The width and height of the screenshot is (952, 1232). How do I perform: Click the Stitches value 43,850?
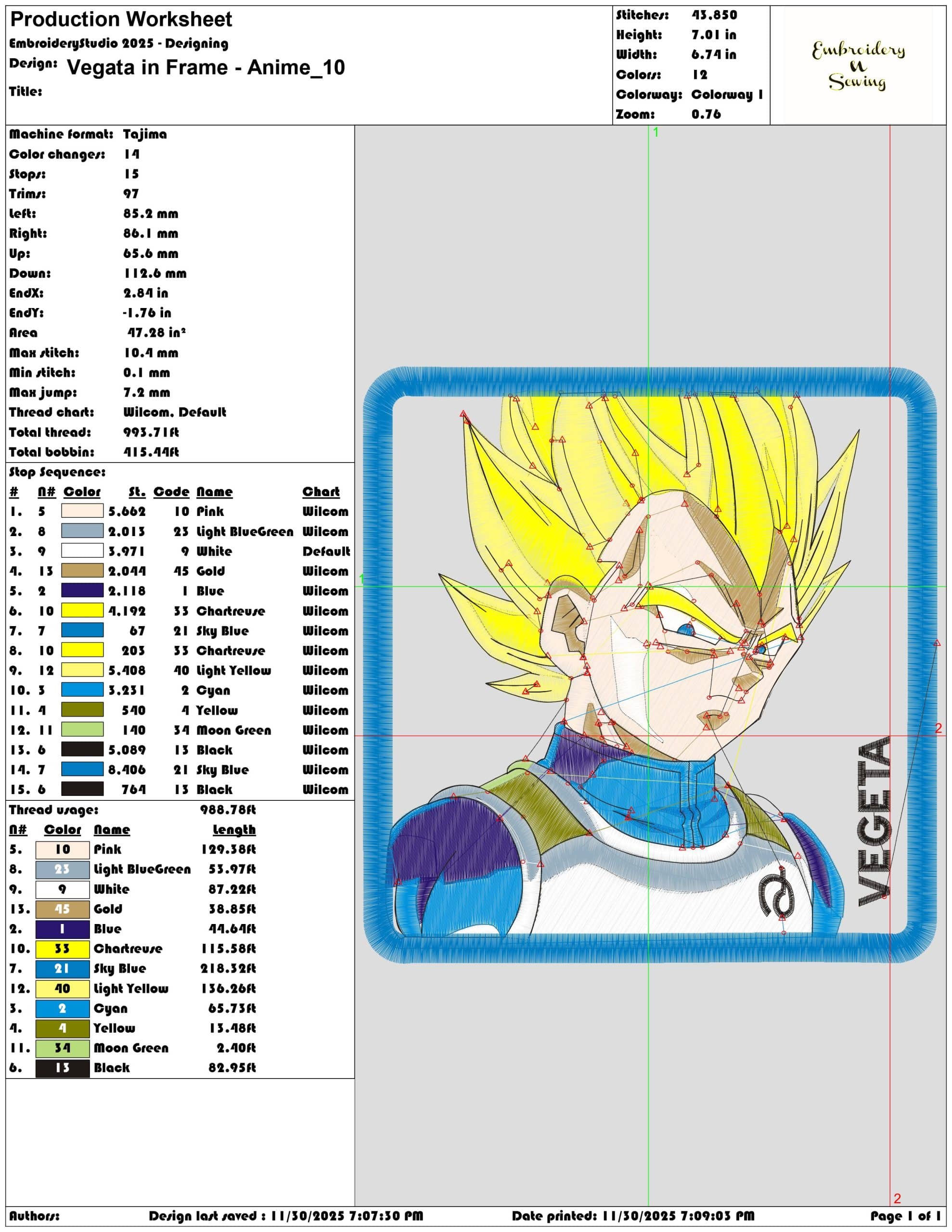point(714,15)
